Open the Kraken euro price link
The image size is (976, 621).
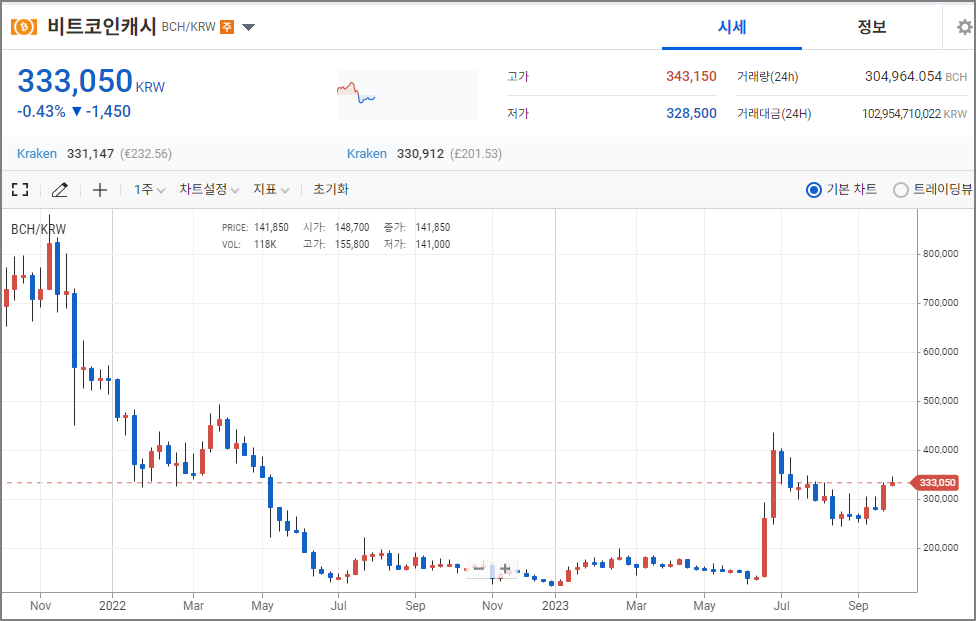click(x=37, y=154)
